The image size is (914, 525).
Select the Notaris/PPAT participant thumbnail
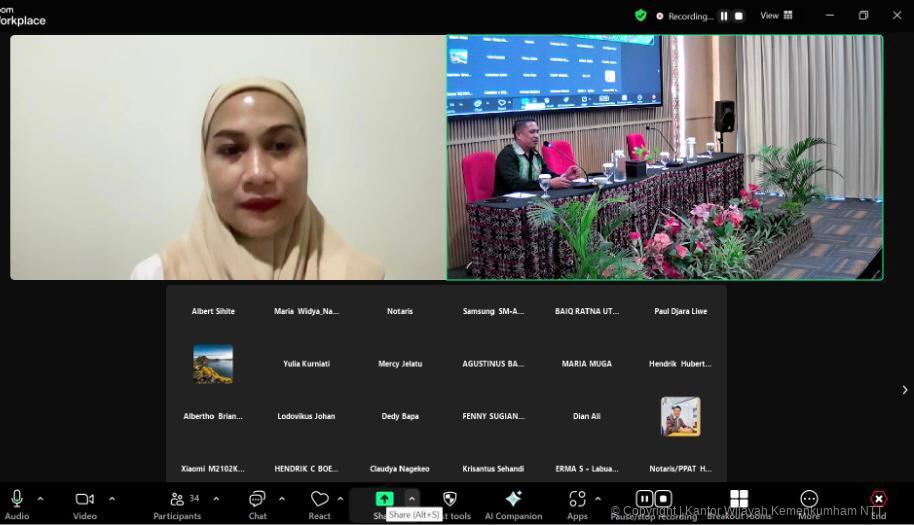click(x=680, y=417)
